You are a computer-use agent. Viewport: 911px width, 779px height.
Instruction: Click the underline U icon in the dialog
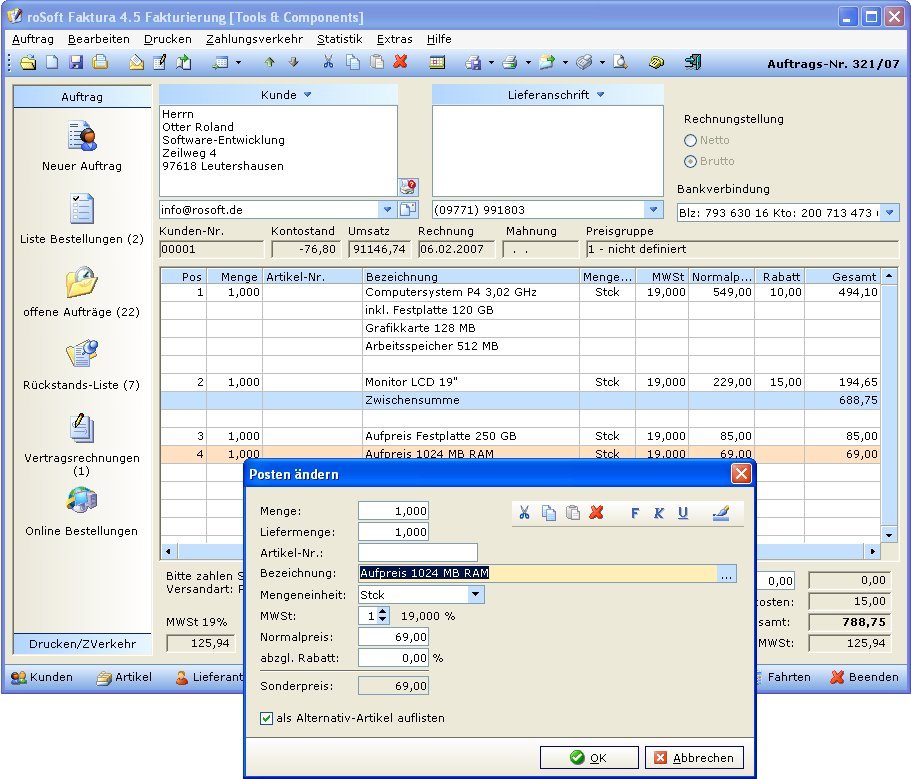pos(683,513)
